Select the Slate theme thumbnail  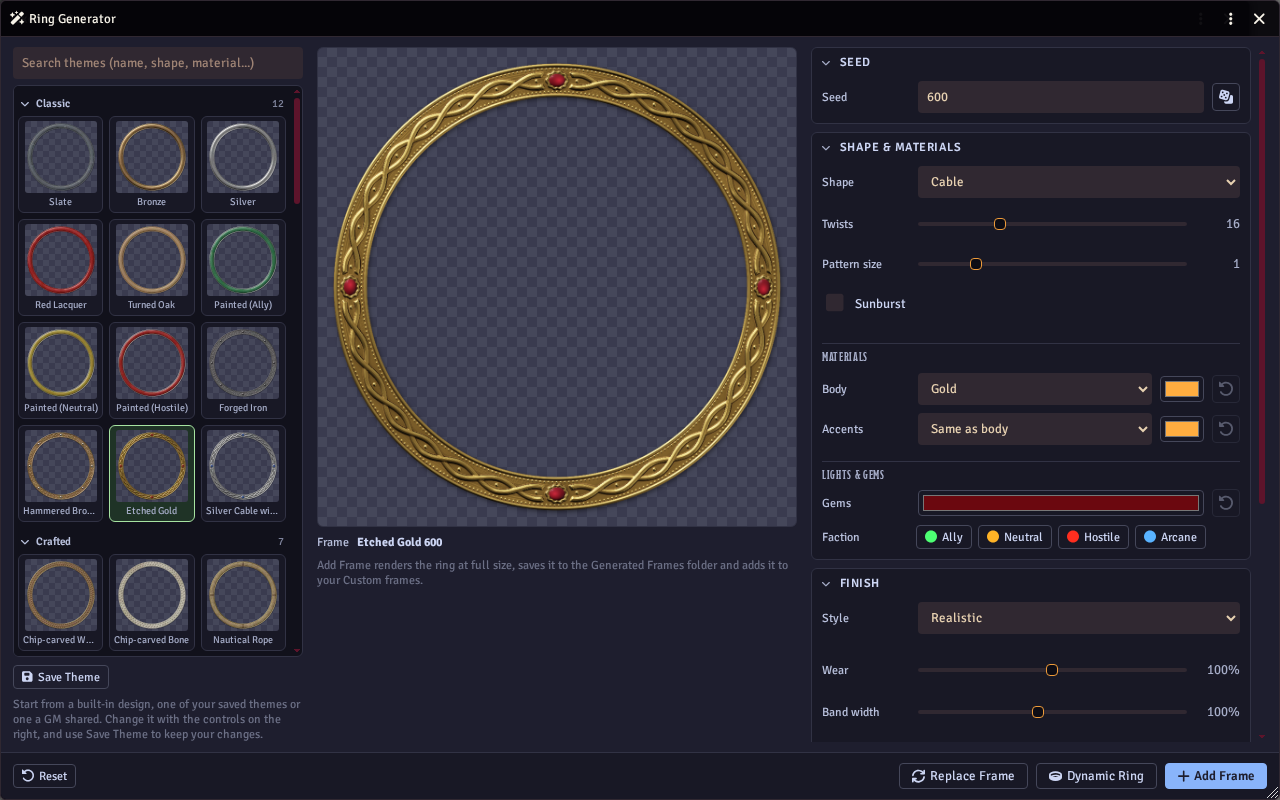(61, 164)
